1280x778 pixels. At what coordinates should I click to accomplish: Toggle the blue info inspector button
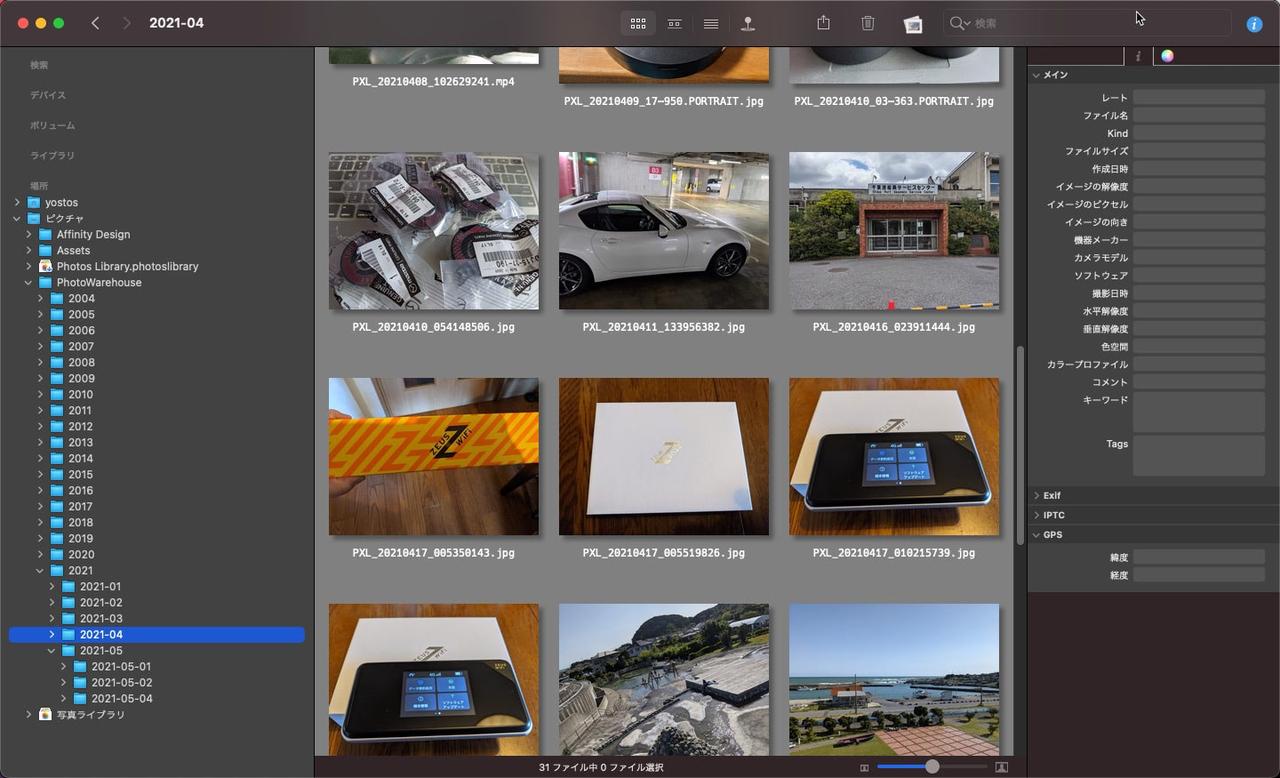1254,24
